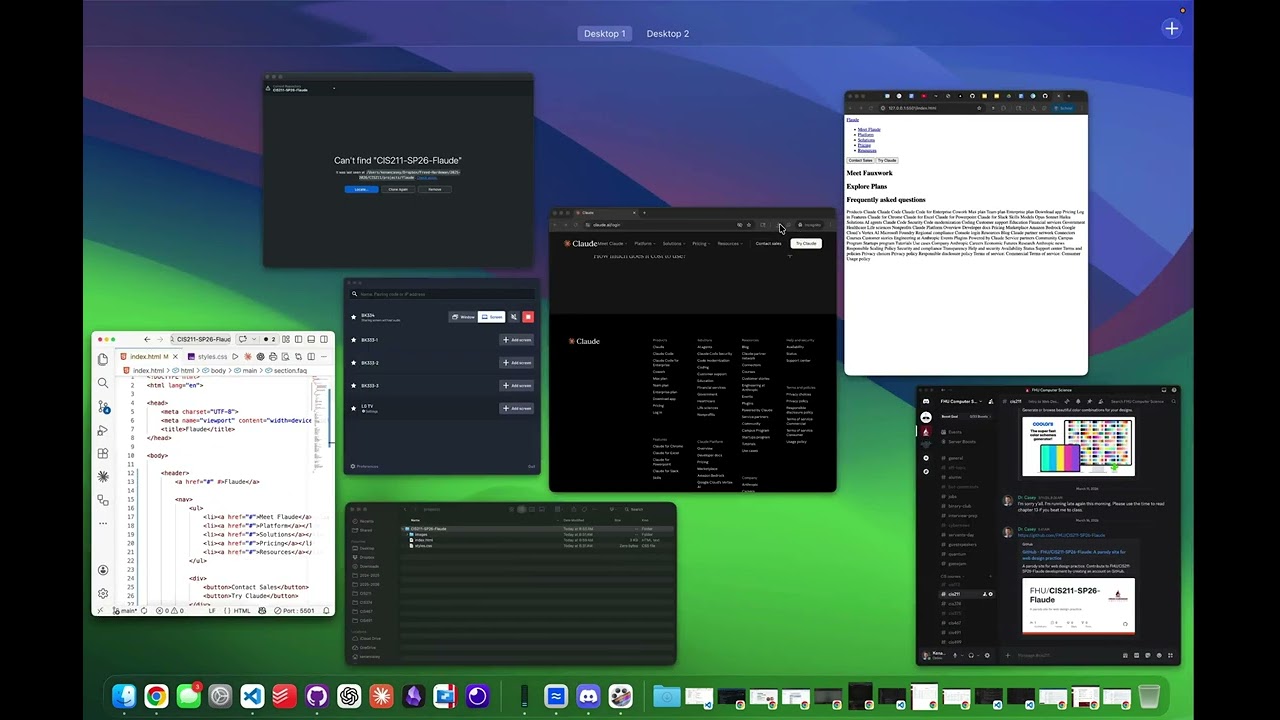Click Meet Flaude link on localhost page
The image size is (1280, 720).
click(x=868, y=129)
